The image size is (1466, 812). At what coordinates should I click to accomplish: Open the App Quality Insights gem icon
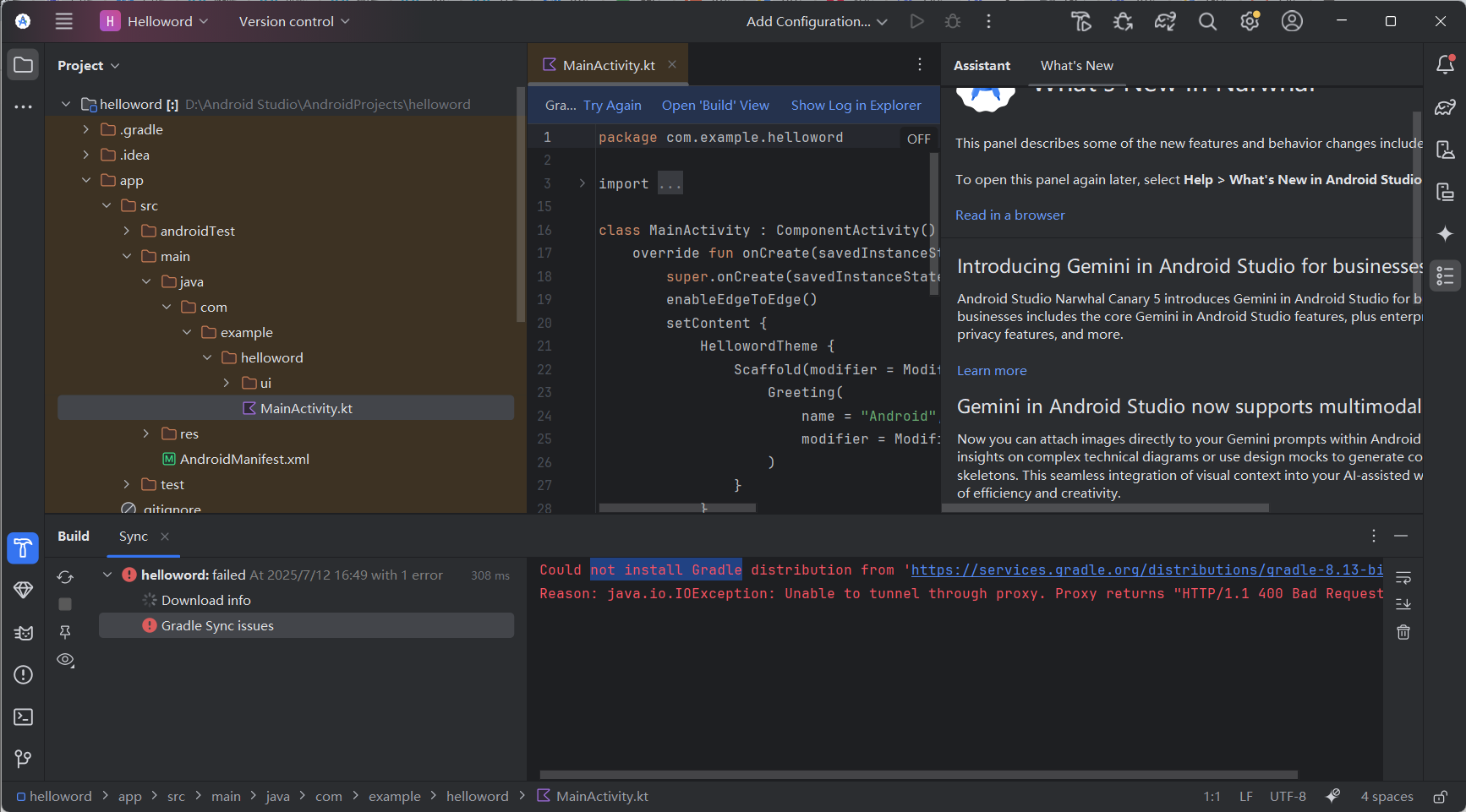[x=23, y=590]
